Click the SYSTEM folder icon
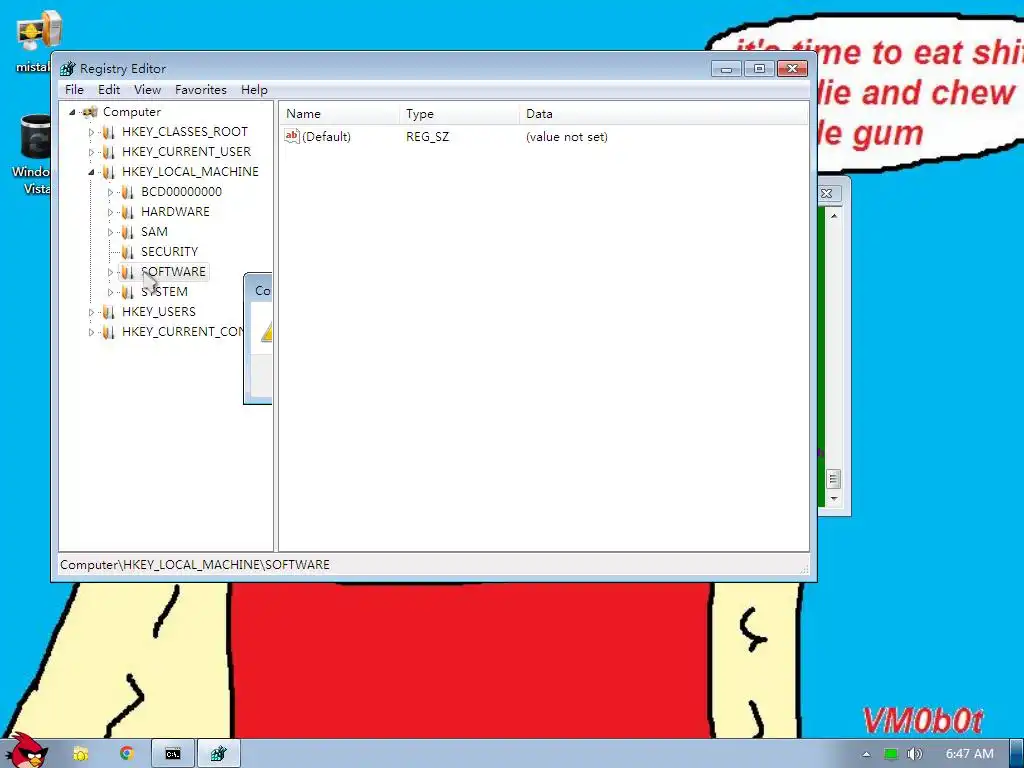Screen dimensions: 1024x768 tap(127, 292)
